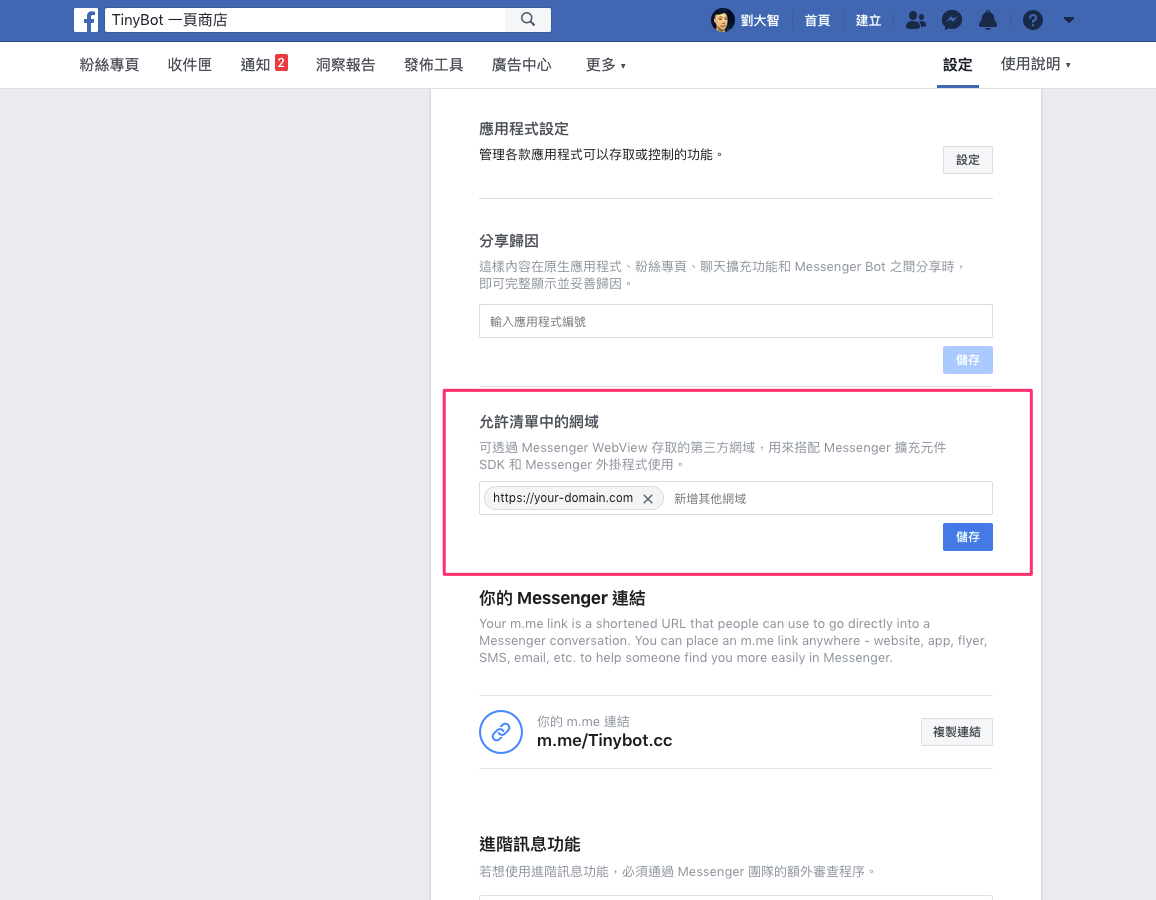The height and width of the screenshot is (900, 1156).
Task: Click the 輸入應用程式編號 input field
Action: click(736, 321)
